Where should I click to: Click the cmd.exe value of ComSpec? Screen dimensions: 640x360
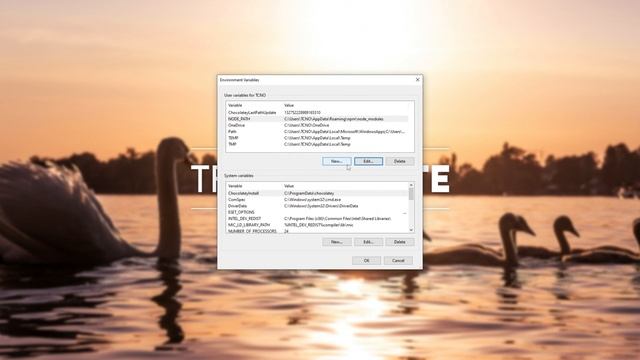pos(313,200)
